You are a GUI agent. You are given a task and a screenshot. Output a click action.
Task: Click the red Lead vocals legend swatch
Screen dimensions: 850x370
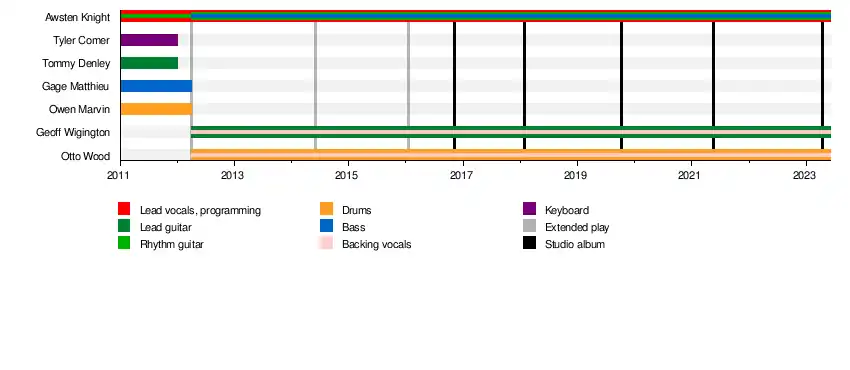click(x=124, y=209)
